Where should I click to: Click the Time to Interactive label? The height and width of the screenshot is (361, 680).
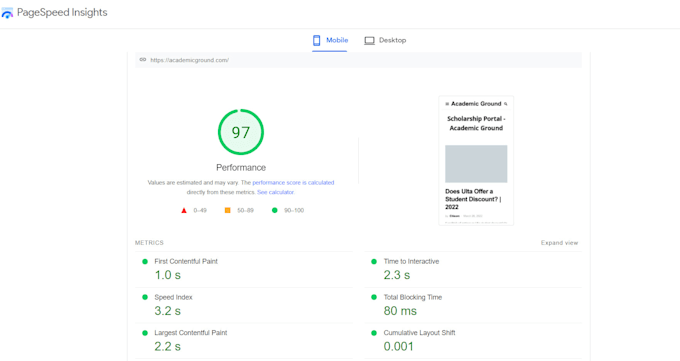click(411, 261)
